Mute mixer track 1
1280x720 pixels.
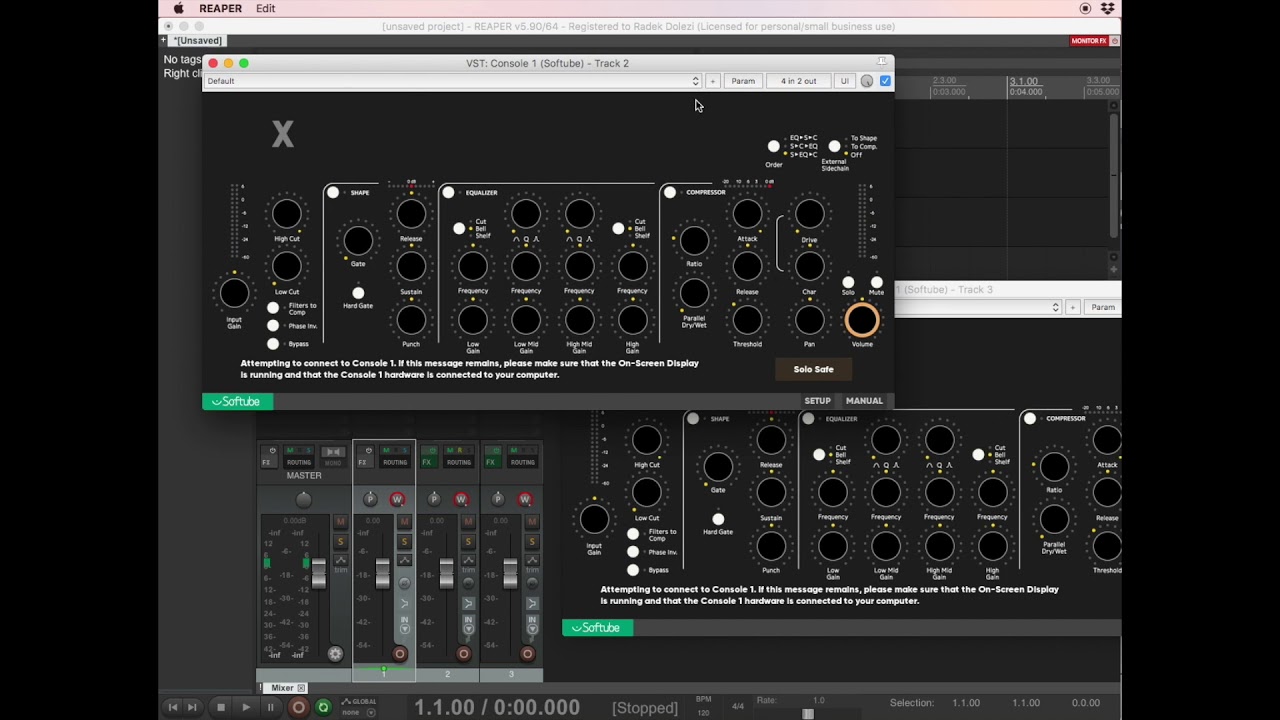click(404, 521)
